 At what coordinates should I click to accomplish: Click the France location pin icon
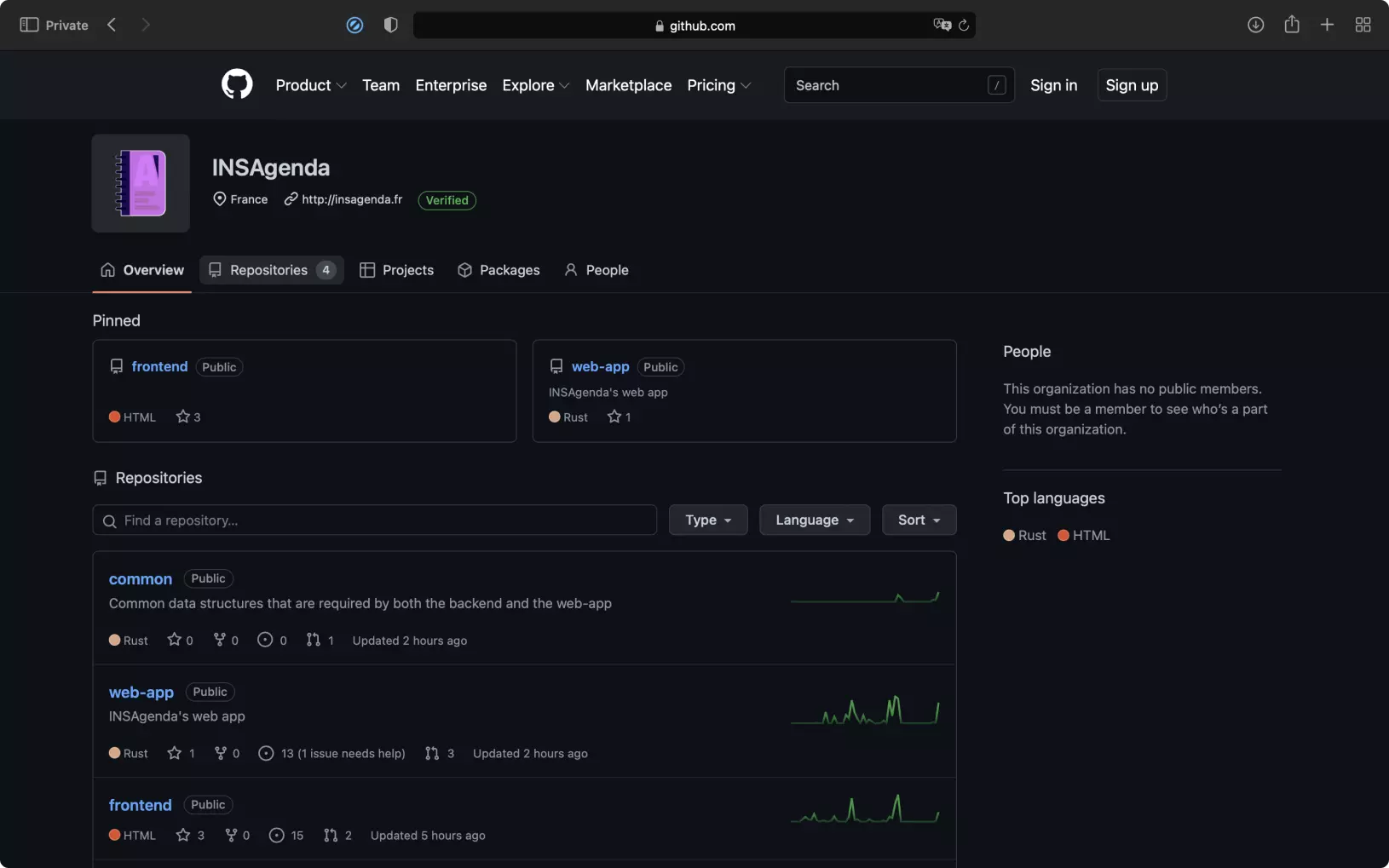(219, 198)
